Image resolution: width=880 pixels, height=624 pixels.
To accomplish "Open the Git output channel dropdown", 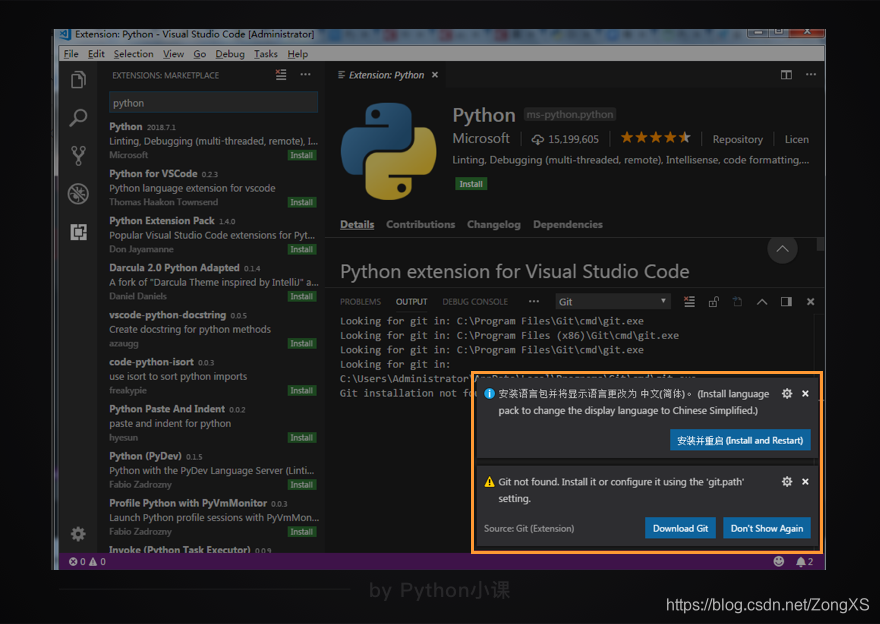I will pyautogui.click(x=613, y=302).
